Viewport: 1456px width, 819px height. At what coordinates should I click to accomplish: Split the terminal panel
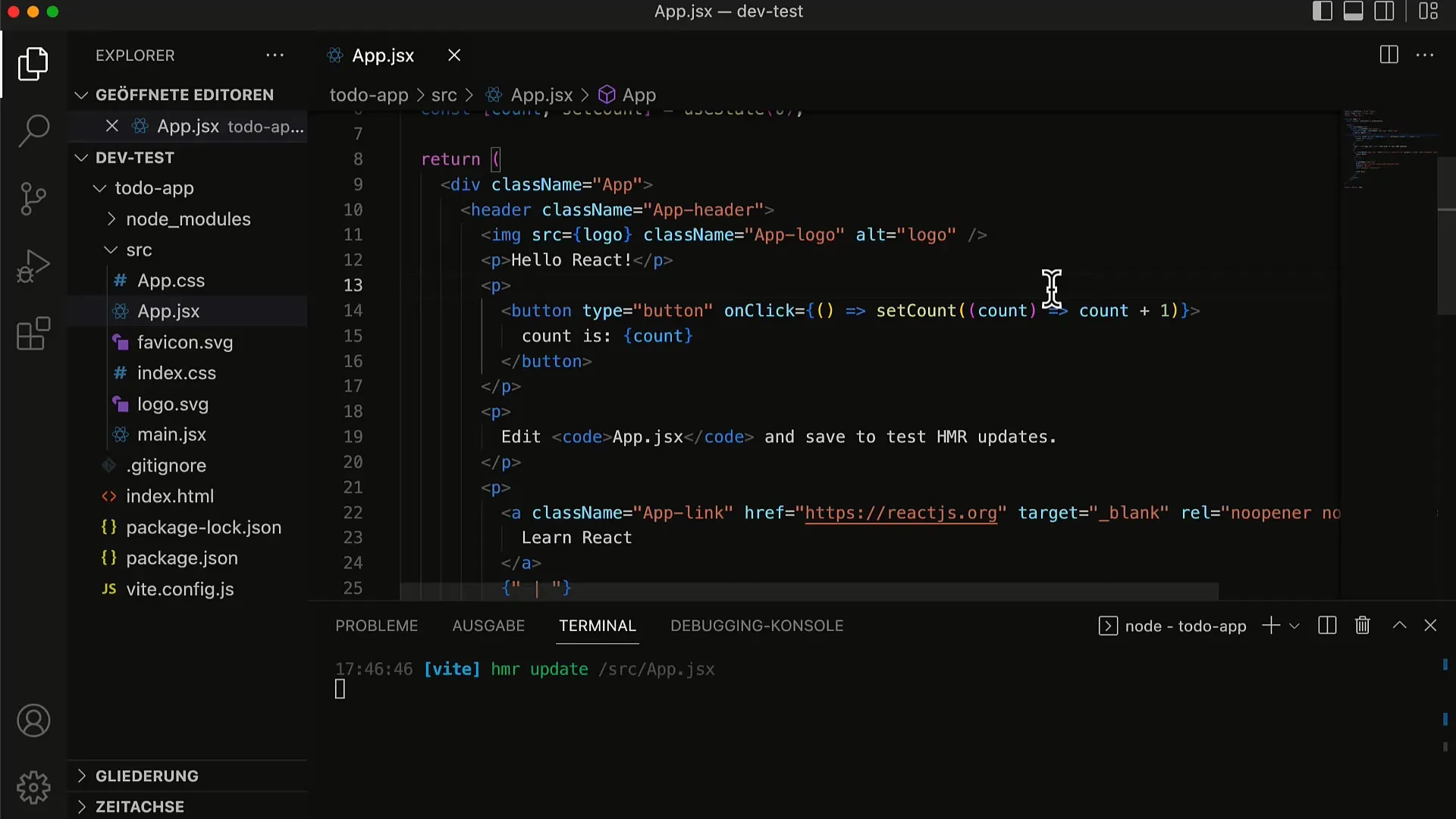click(1327, 626)
